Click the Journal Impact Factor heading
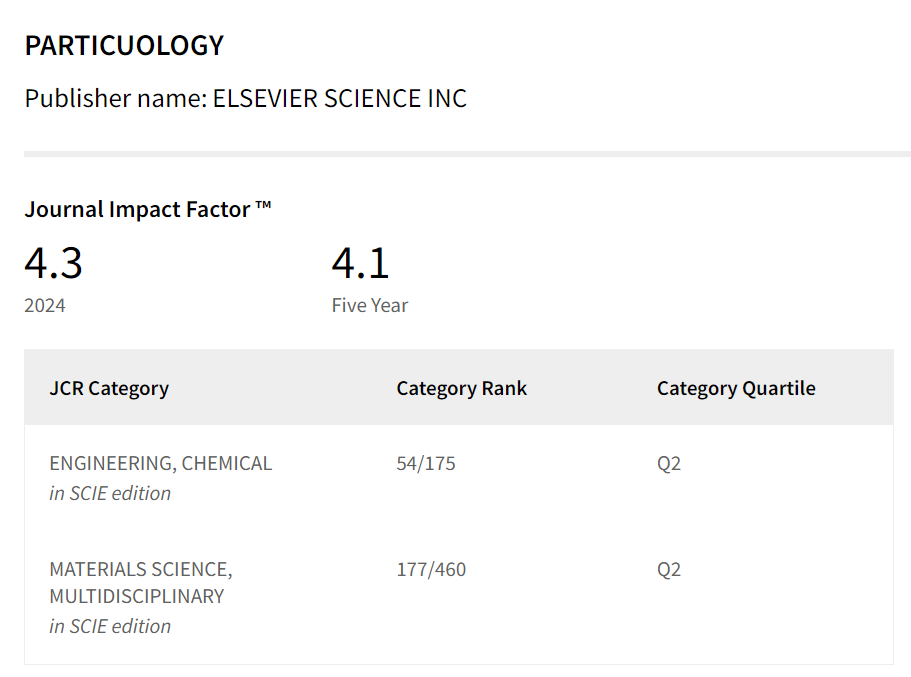The height and width of the screenshot is (677, 911). 148,209
